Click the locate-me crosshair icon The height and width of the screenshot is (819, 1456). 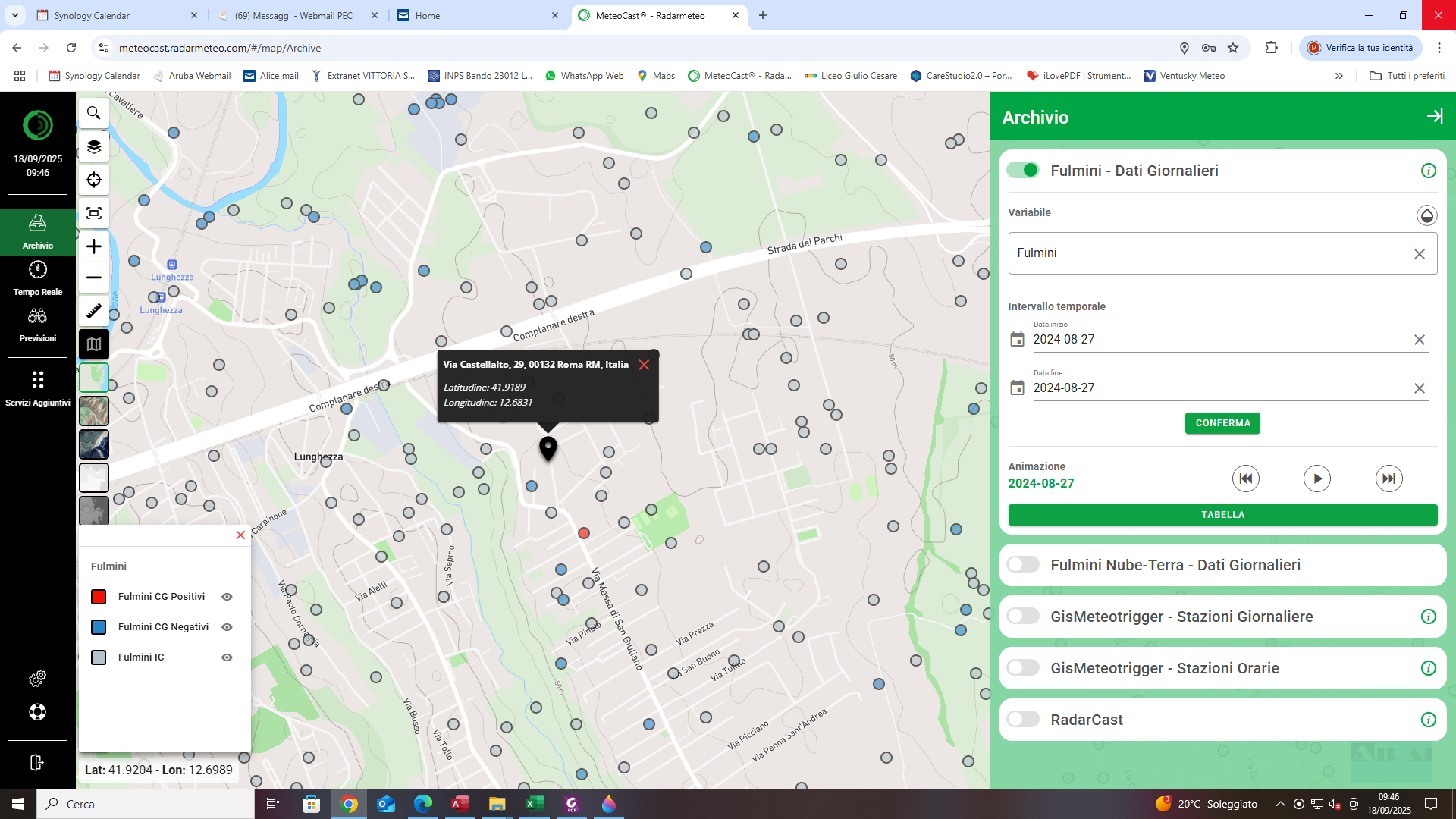[x=94, y=180]
